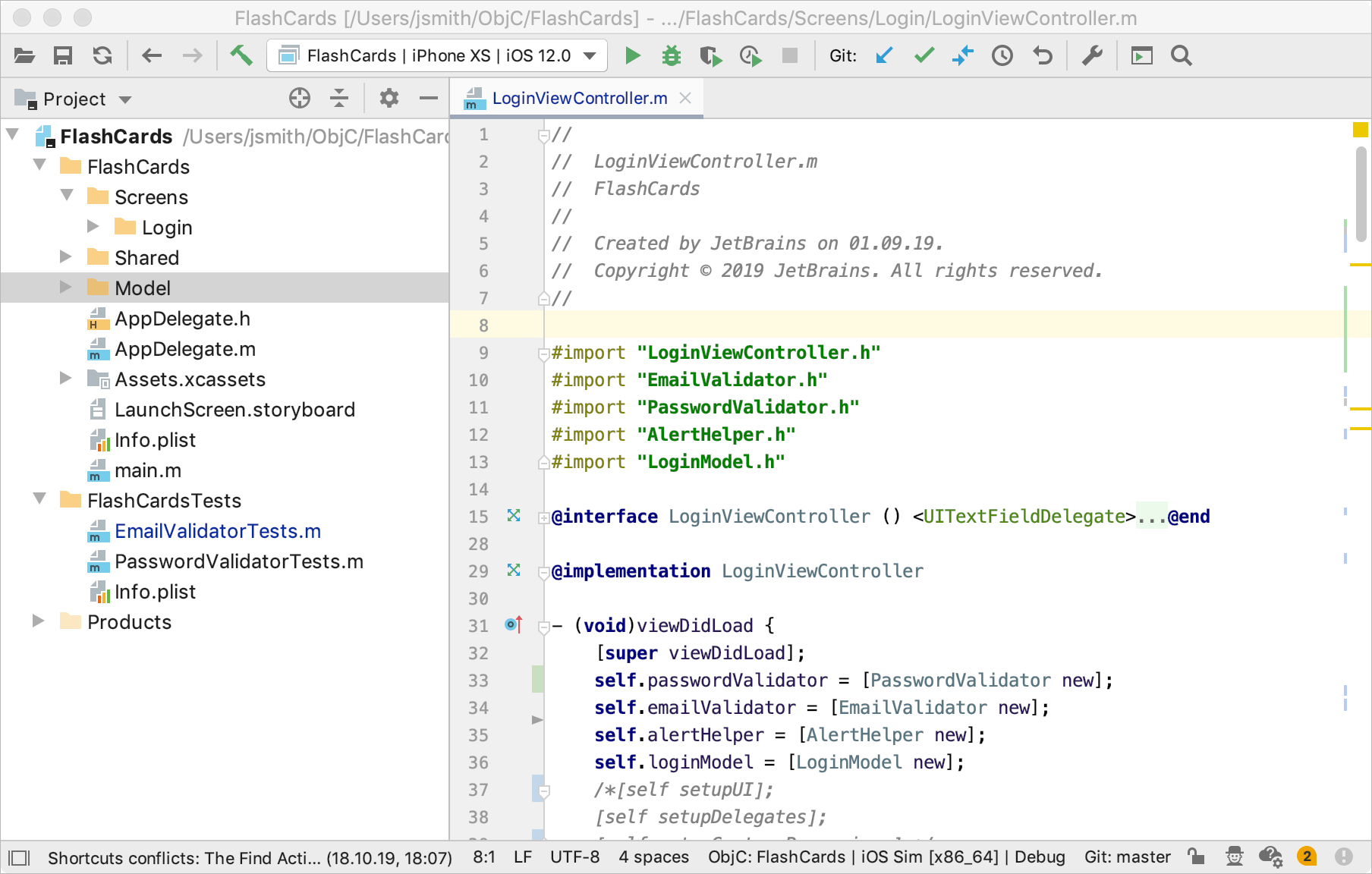1372x874 pixels.
Task: Open Project panel gear options
Action: [389, 98]
